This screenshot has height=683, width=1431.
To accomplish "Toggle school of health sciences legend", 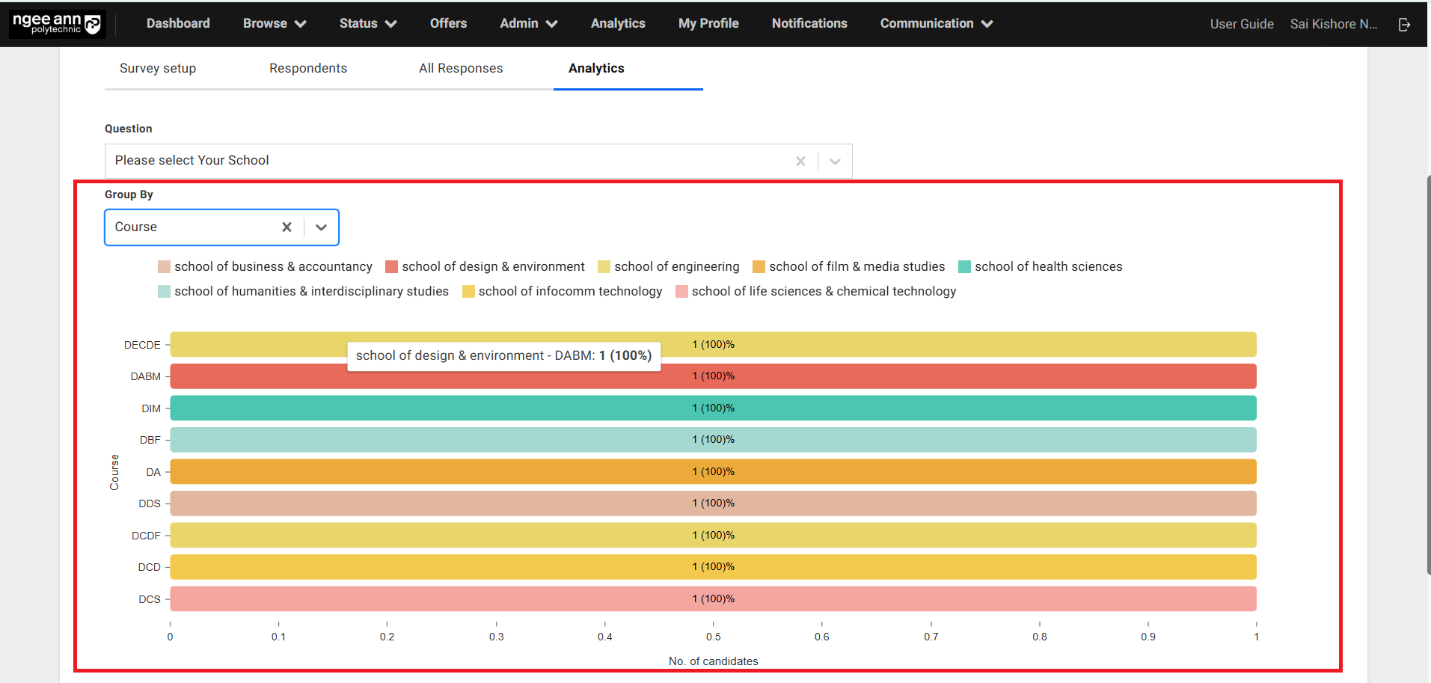I will [x=1040, y=267].
